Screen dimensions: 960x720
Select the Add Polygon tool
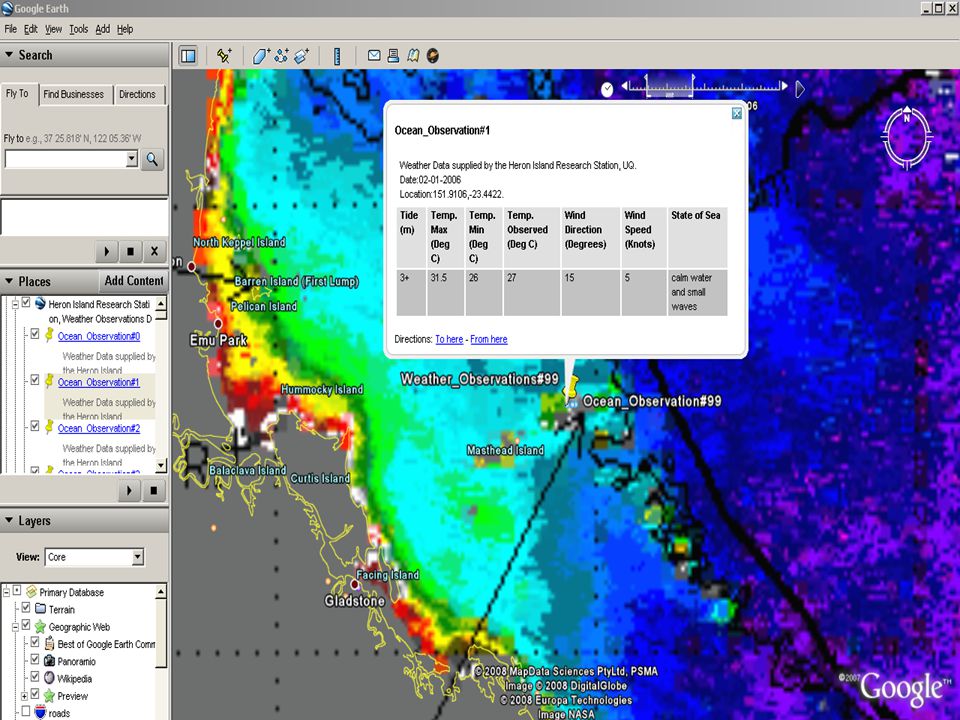coord(261,56)
